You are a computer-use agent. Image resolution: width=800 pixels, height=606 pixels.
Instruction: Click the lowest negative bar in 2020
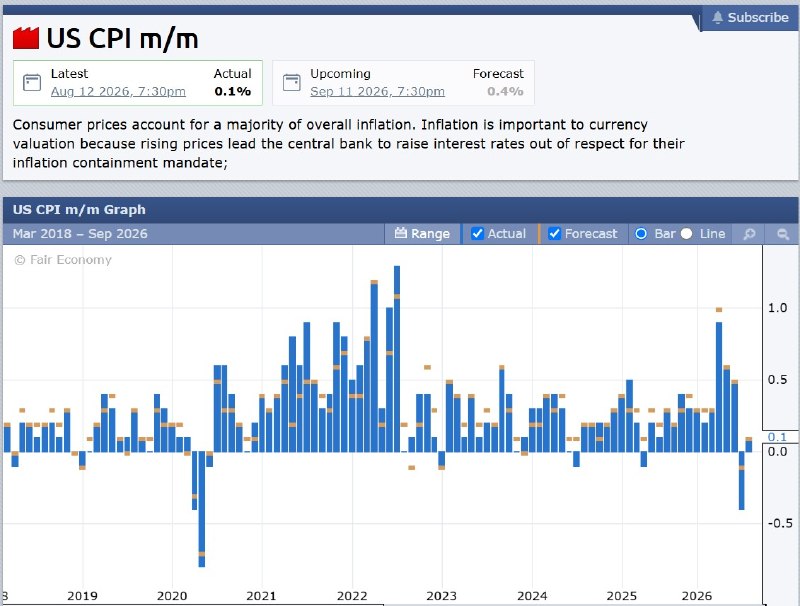click(202, 509)
